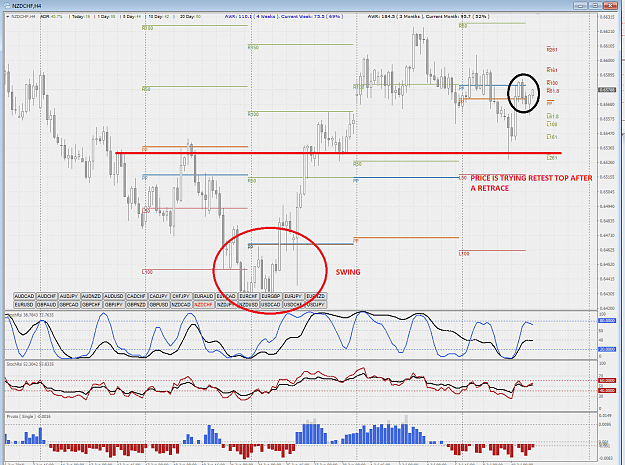The height and width of the screenshot is (465, 625).
Task: Load the GBPNZD symbol button
Action: click(x=136, y=305)
